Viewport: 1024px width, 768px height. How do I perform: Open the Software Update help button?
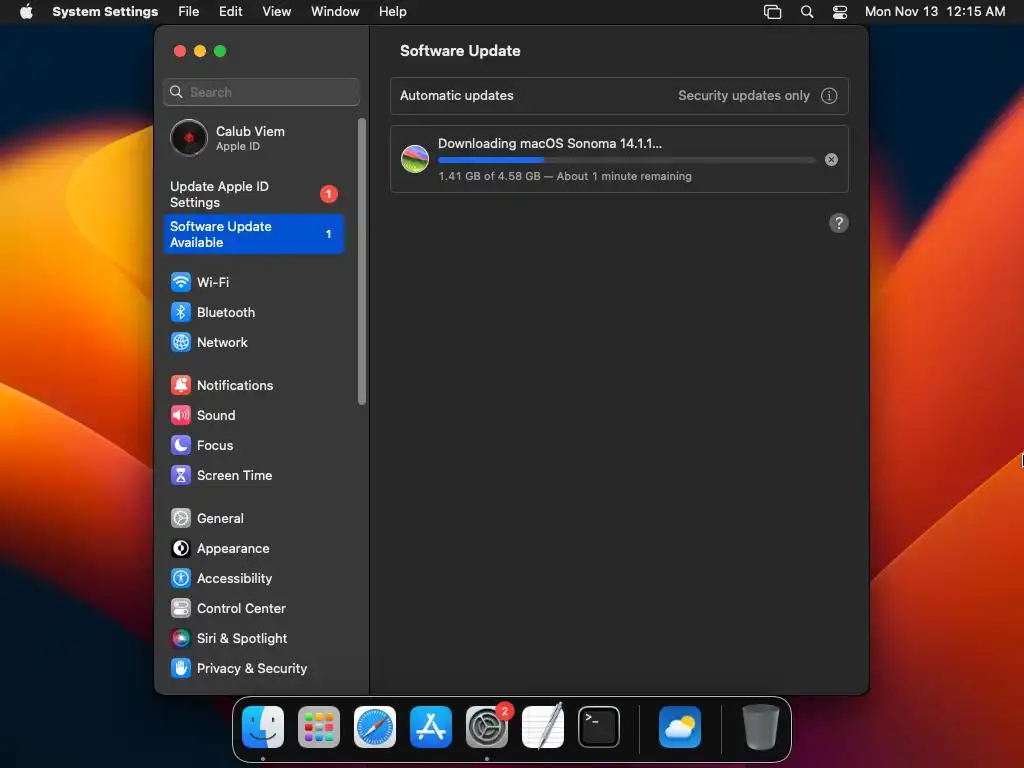click(x=839, y=223)
